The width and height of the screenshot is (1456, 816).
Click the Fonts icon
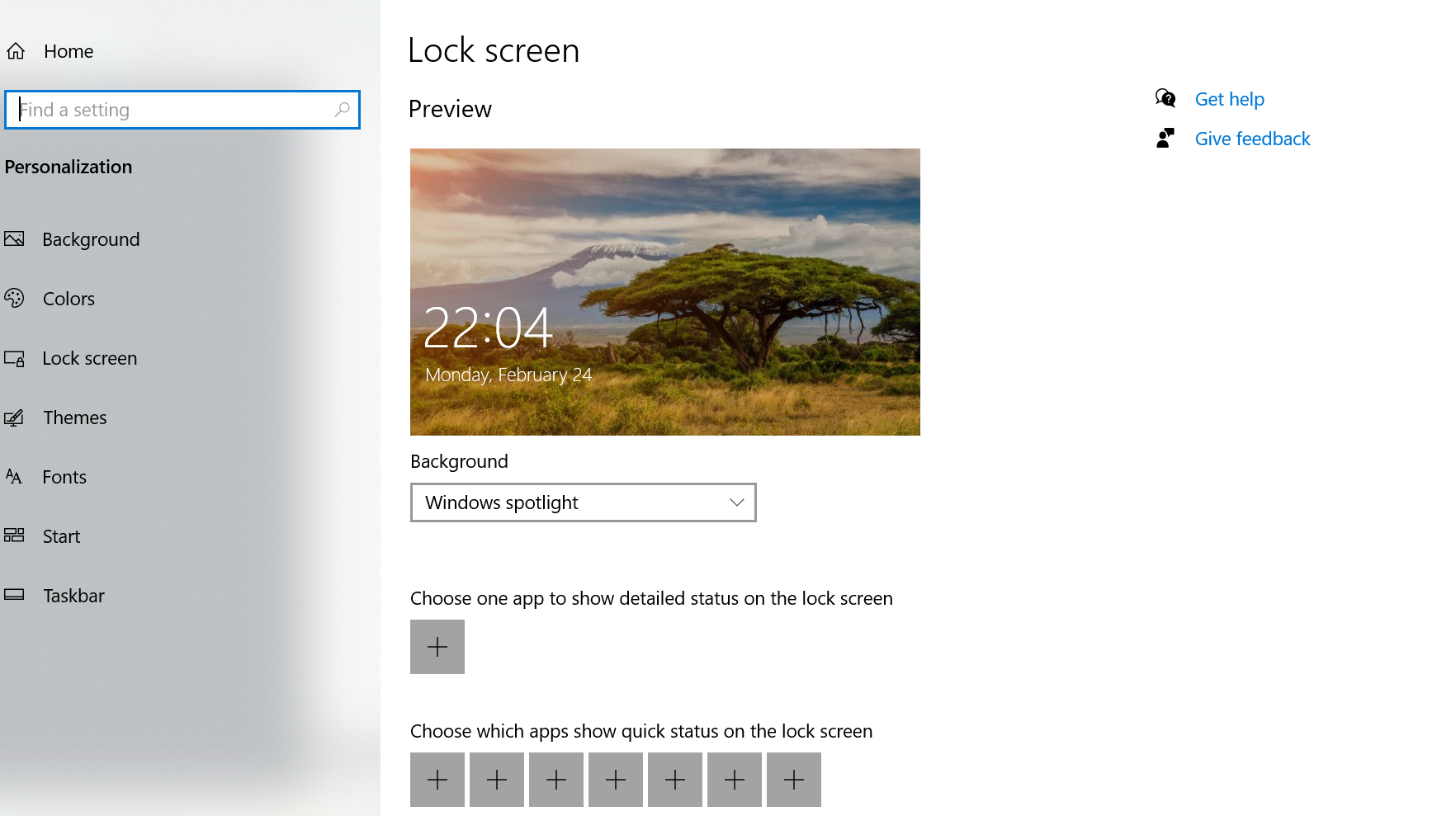(x=14, y=477)
